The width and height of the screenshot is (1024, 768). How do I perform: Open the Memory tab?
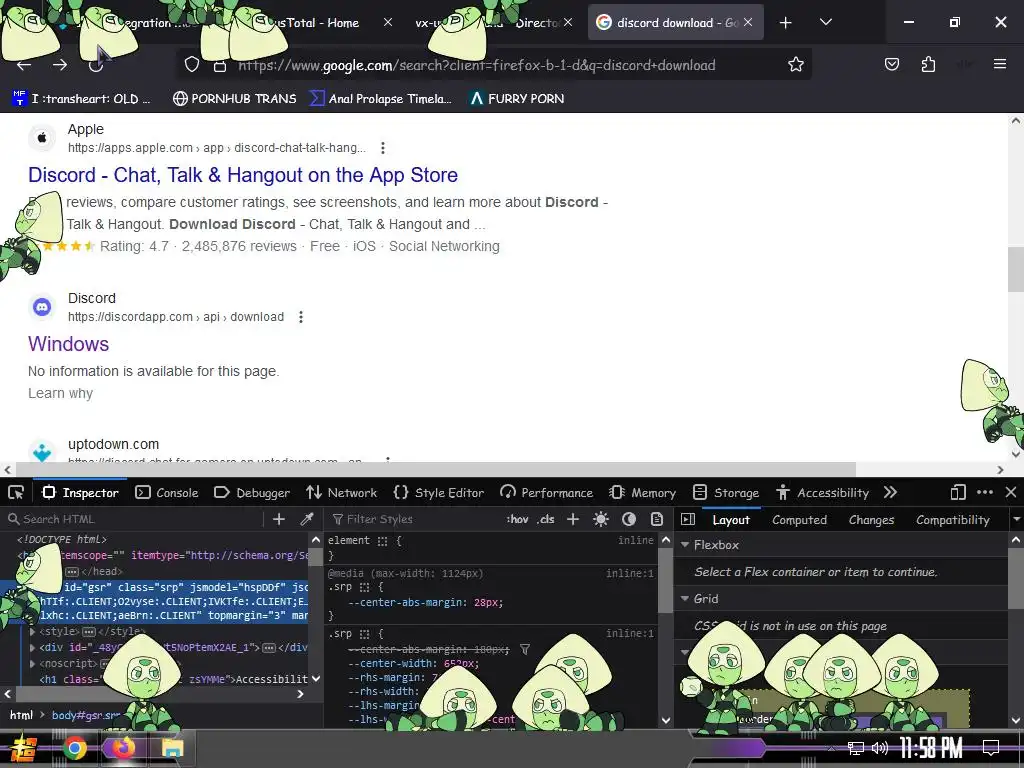point(643,492)
